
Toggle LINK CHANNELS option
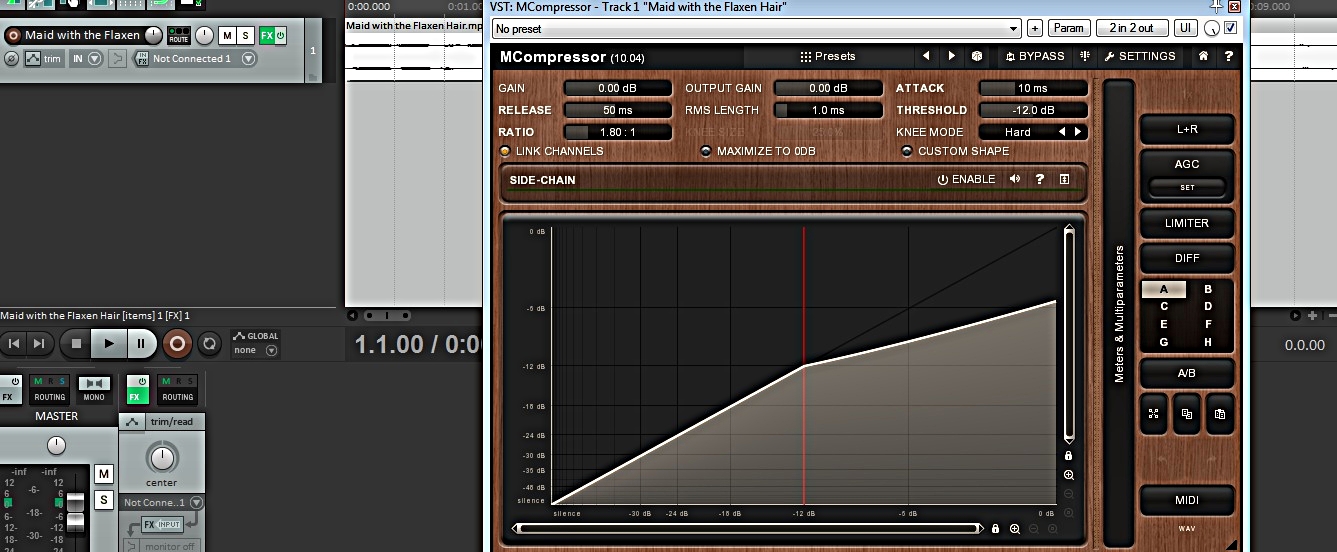coord(551,152)
